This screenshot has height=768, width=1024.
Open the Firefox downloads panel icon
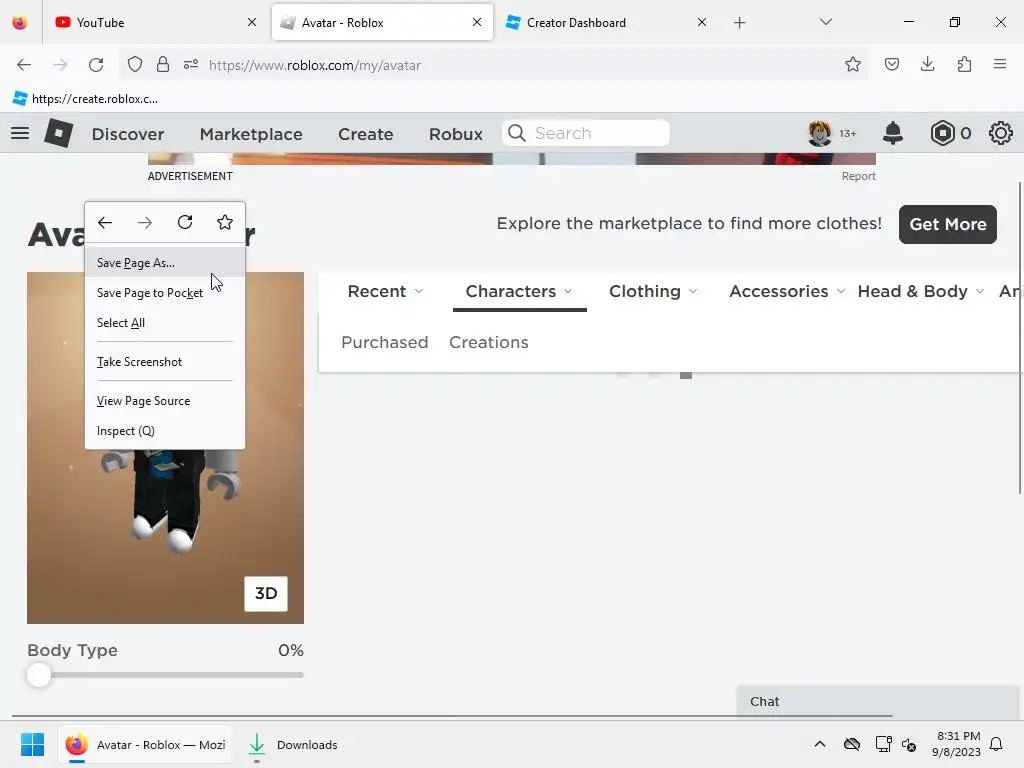[927, 65]
